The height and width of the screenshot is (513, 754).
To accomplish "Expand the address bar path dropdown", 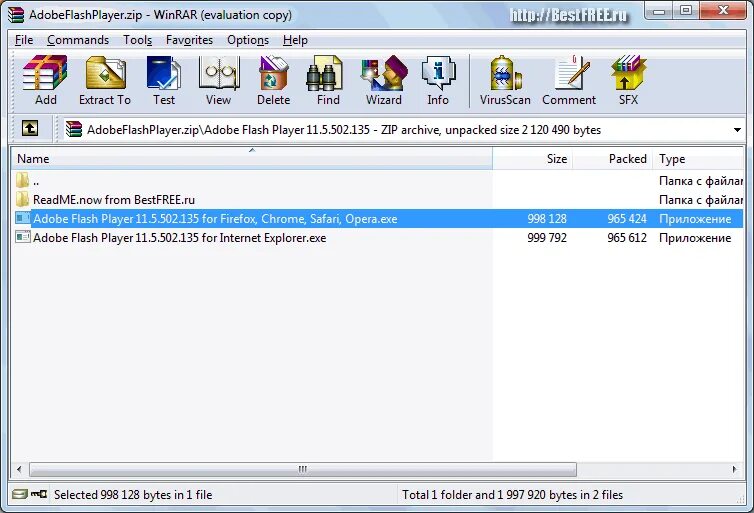I will click(x=737, y=130).
